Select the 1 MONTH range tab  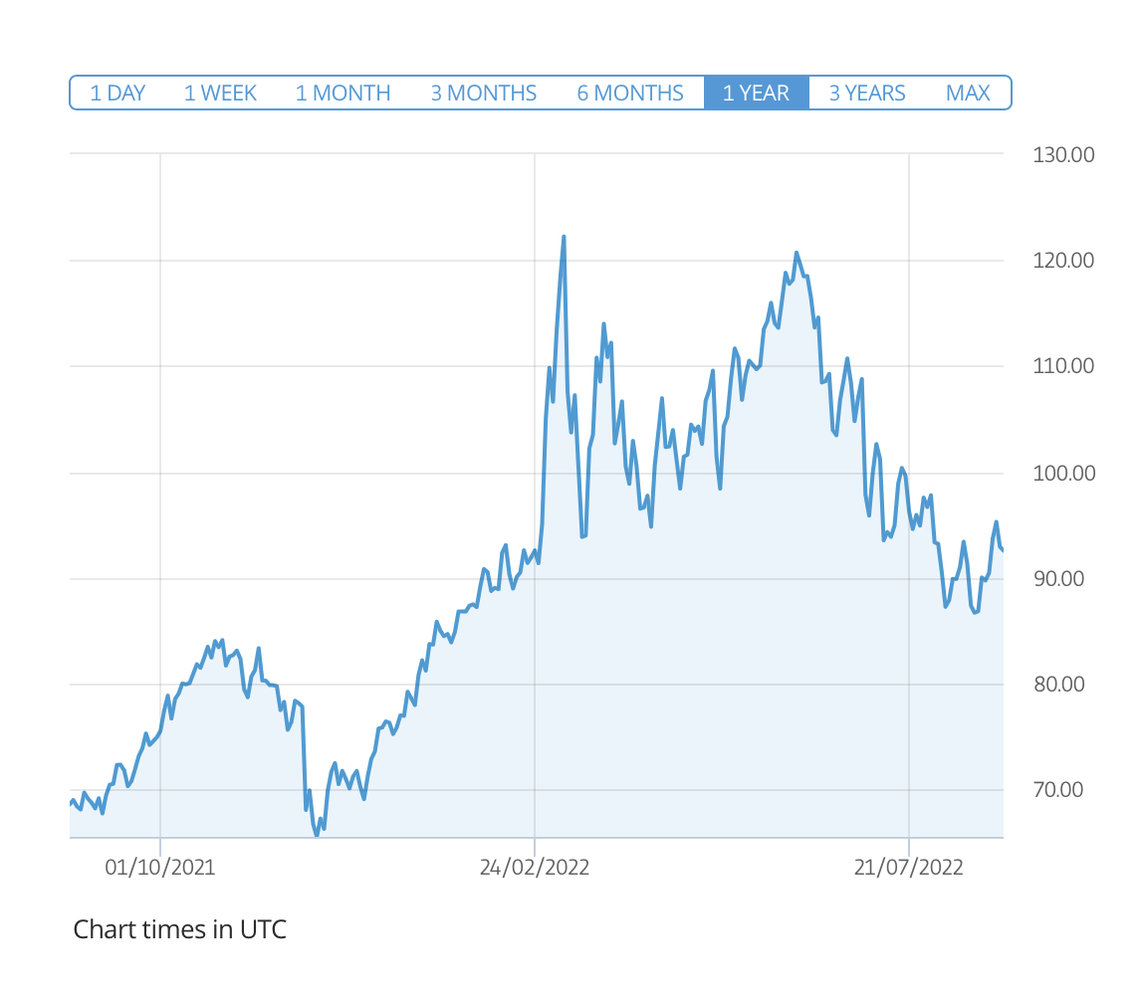[x=342, y=93]
